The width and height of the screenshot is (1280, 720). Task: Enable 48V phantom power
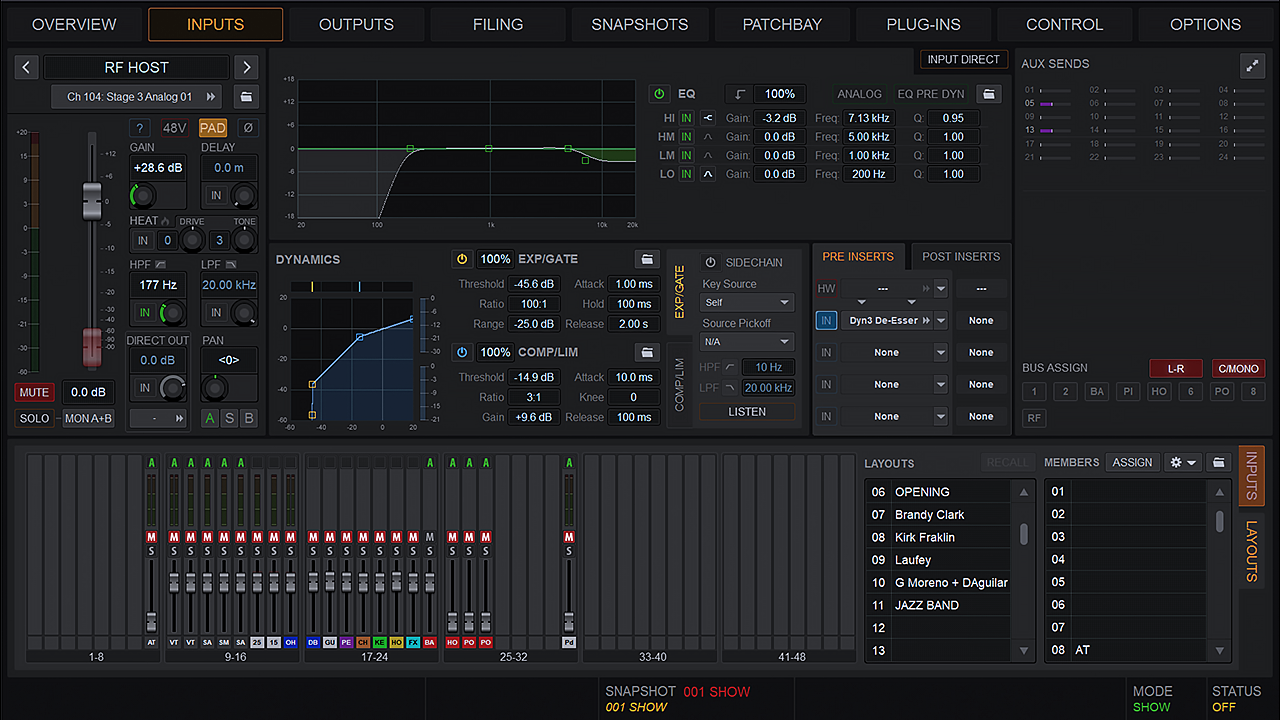point(174,128)
